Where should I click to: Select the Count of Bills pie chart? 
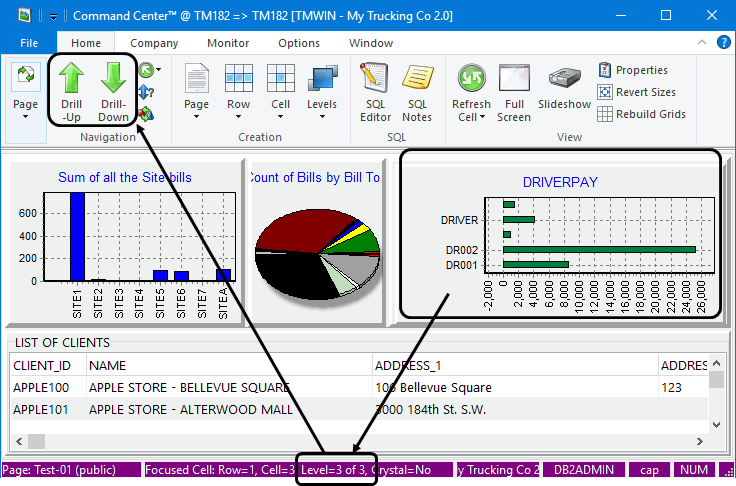click(x=318, y=242)
